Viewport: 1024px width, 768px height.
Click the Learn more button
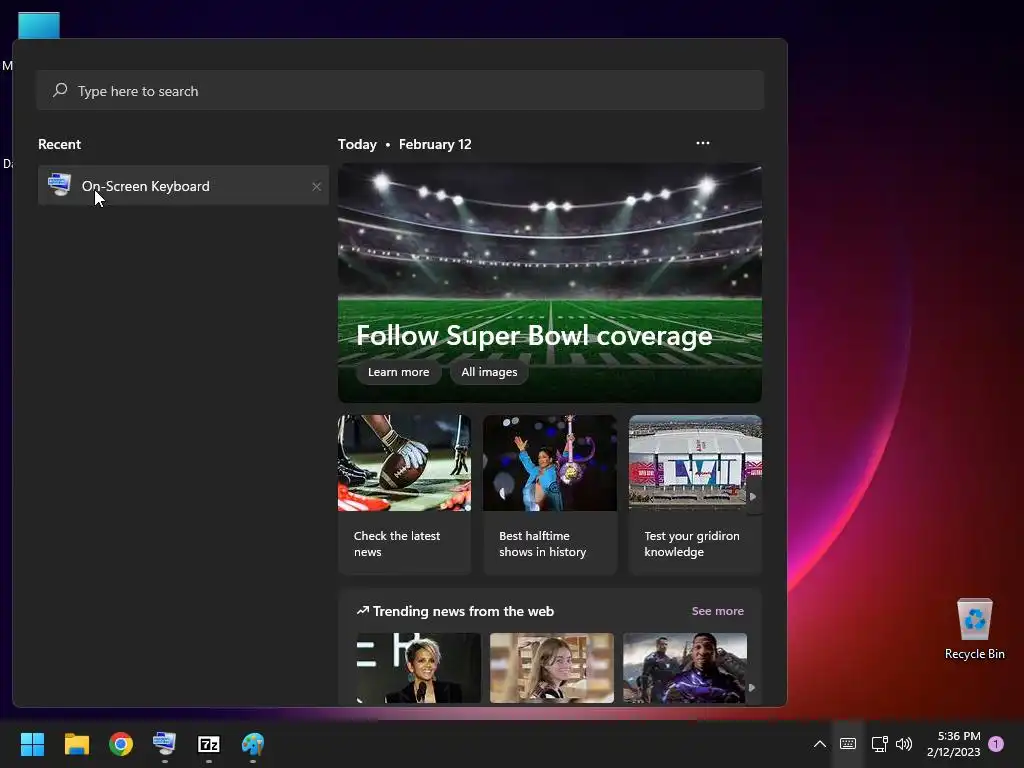(x=398, y=372)
